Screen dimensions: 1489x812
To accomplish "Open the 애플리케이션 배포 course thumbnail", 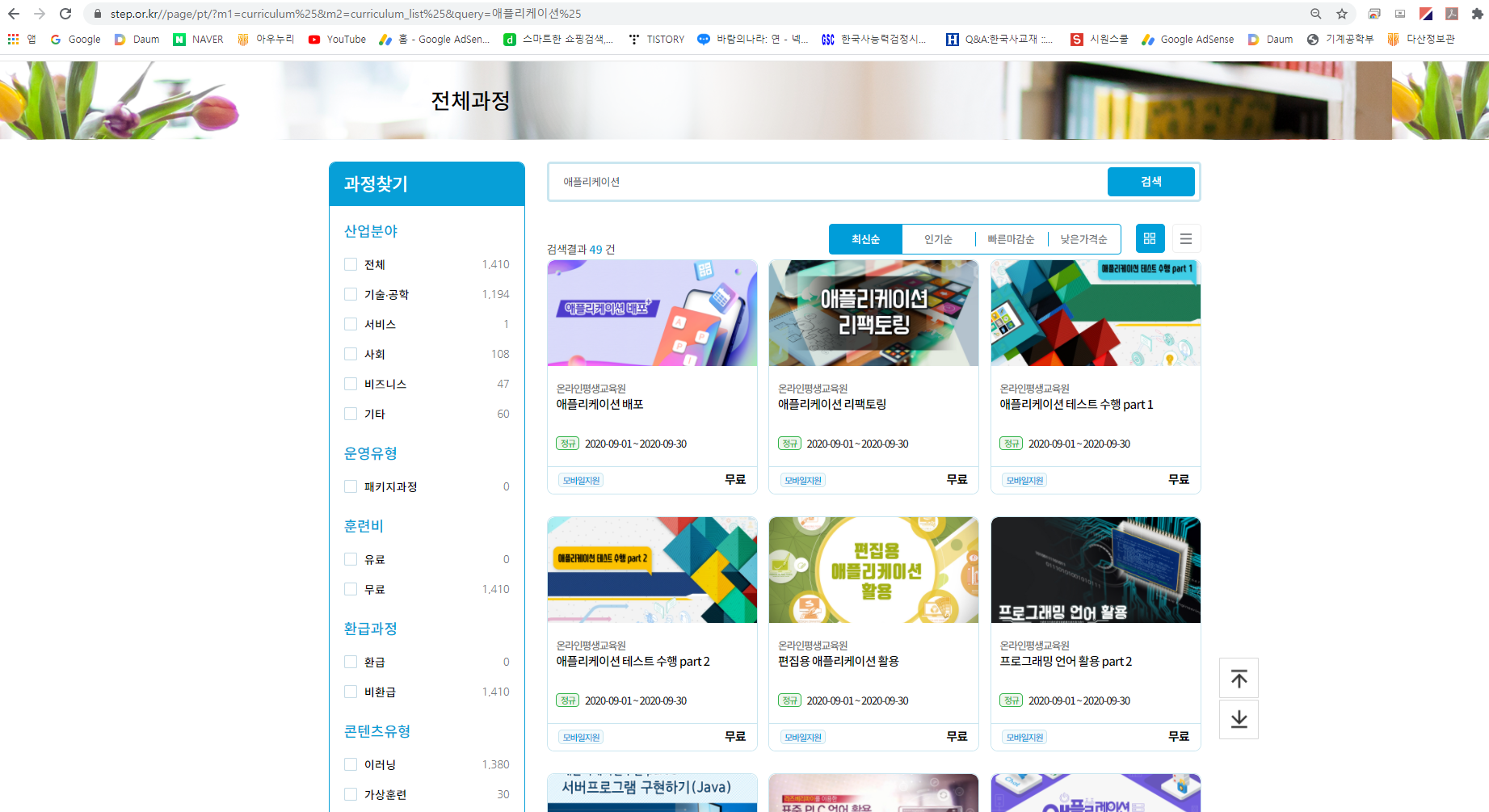I will 652,313.
